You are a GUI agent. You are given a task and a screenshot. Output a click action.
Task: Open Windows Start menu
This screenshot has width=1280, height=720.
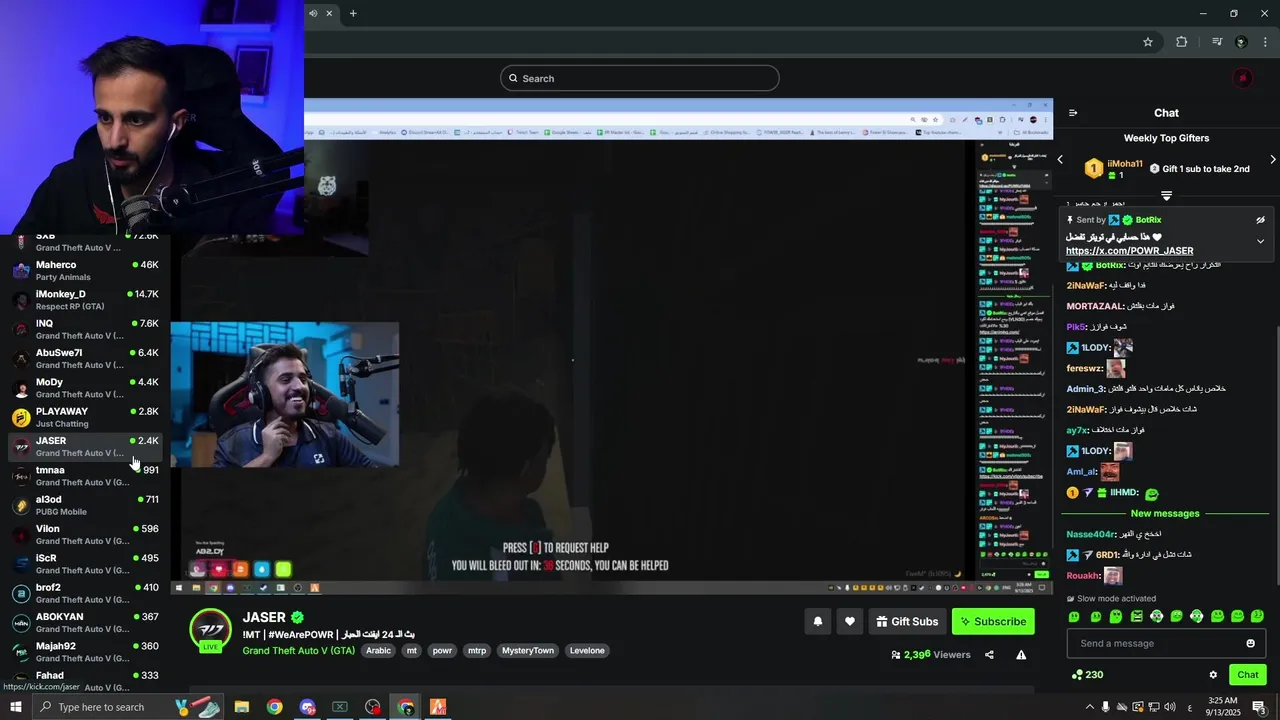(x=16, y=707)
